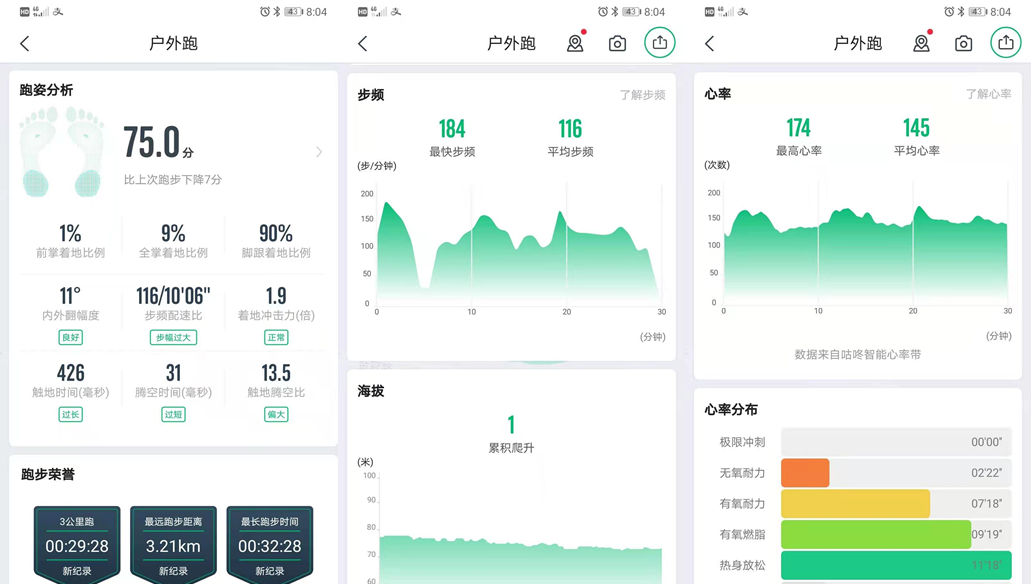The width and height of the screenshot is (1031, 584).
Task: Open route map icon on middle screen
Action: [x=575, y=42]
